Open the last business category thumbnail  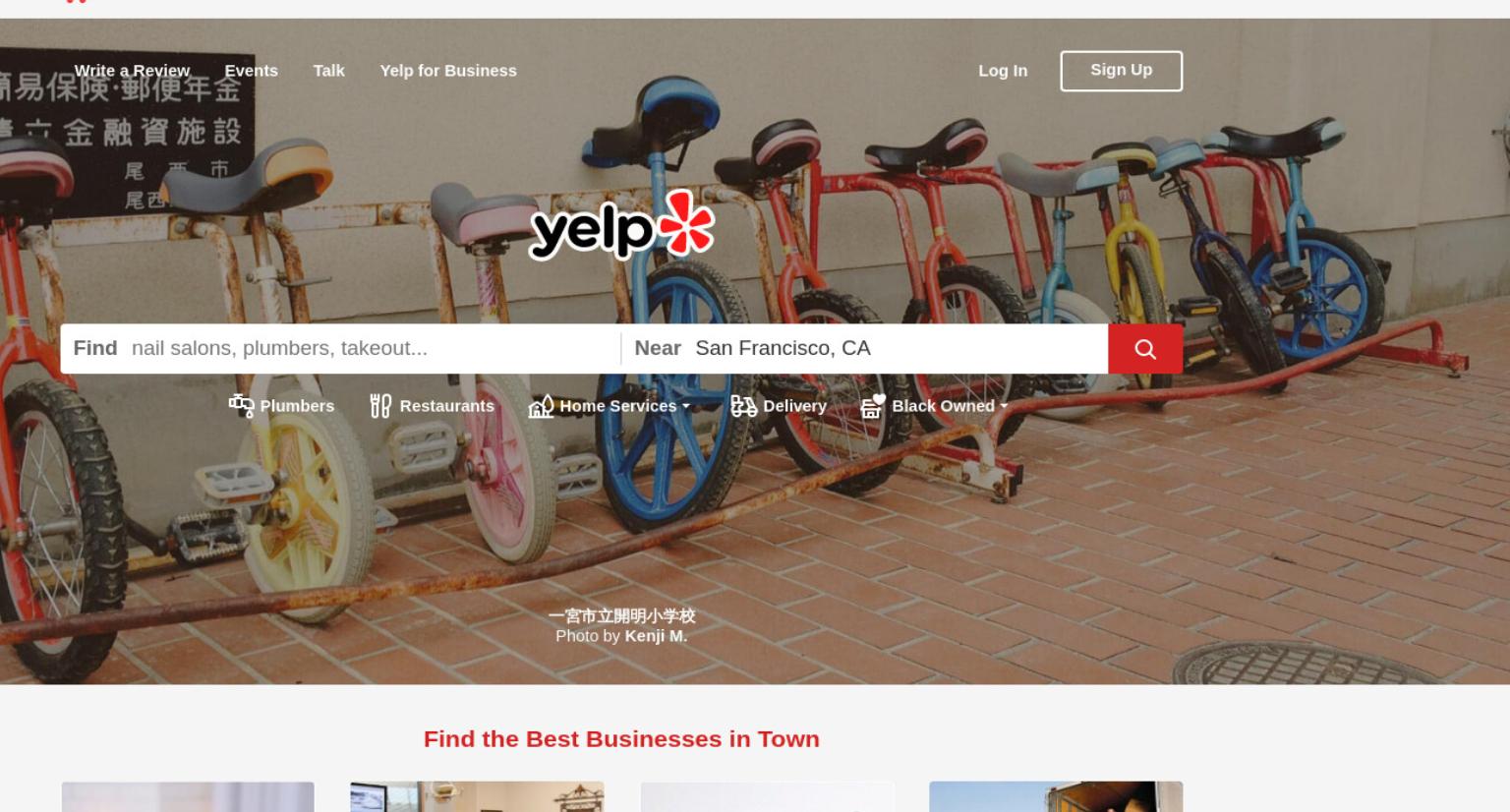(1056, 797)
